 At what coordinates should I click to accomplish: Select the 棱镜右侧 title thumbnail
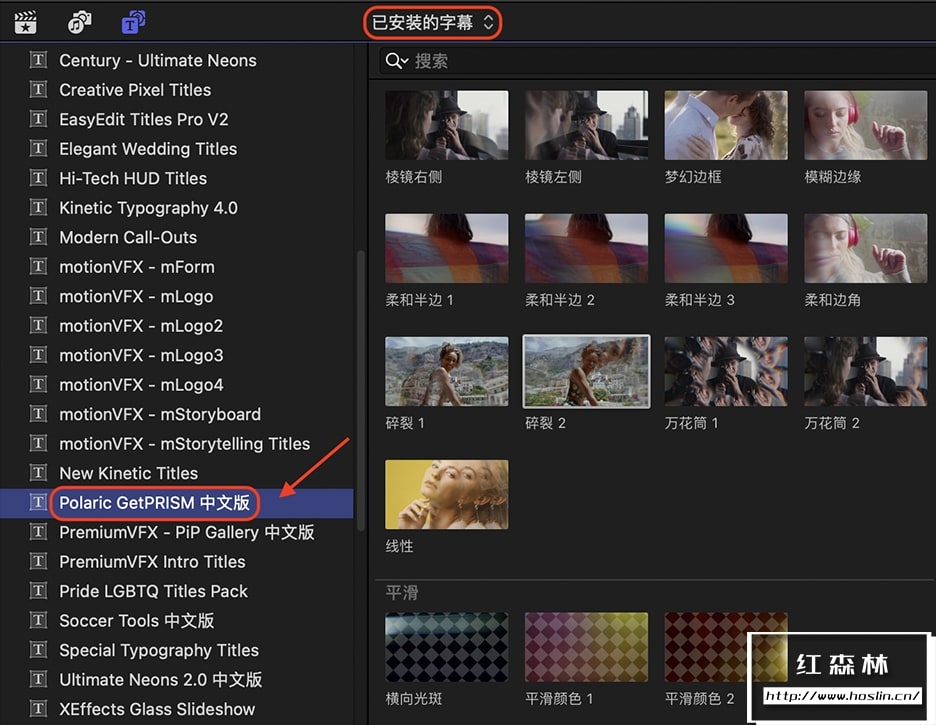pyautogui.click(x=447, y=125)
